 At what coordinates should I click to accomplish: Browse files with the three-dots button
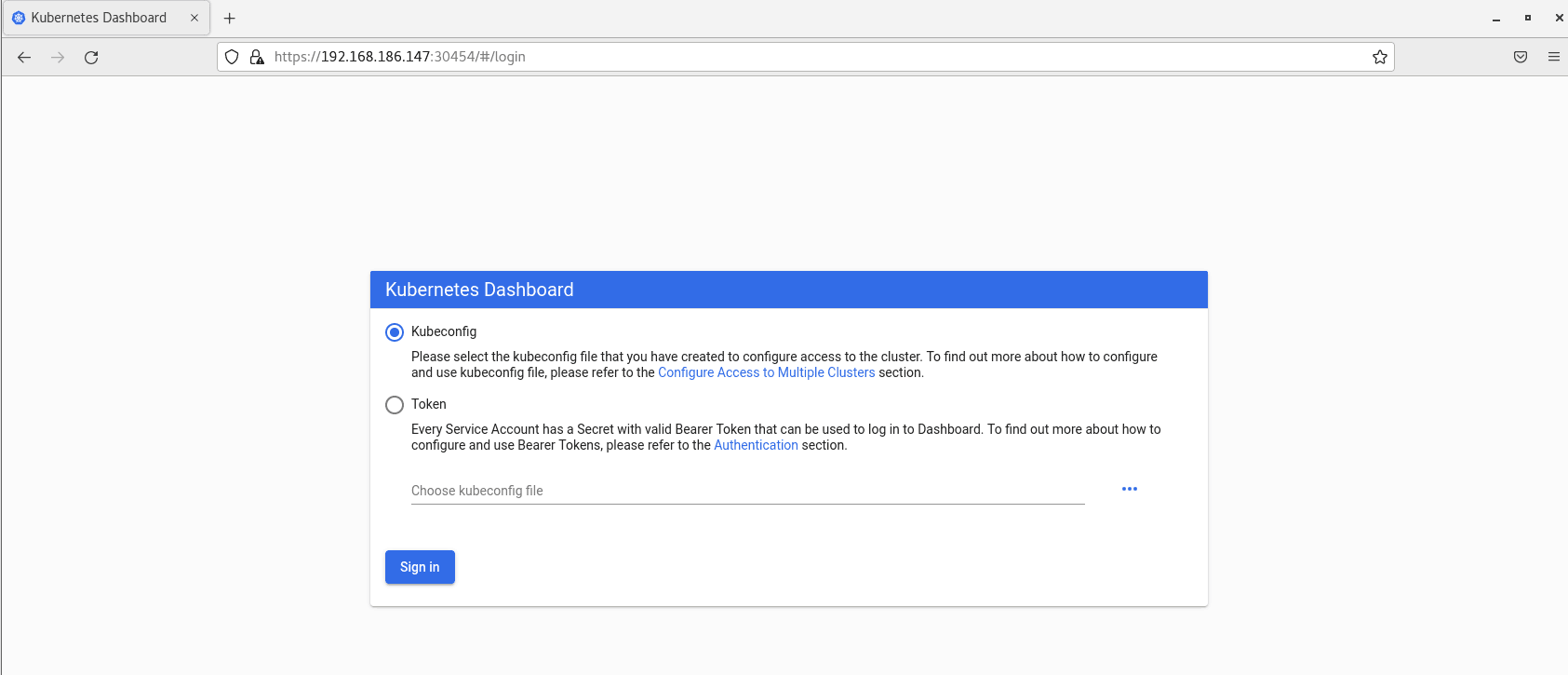point(1129,489)
